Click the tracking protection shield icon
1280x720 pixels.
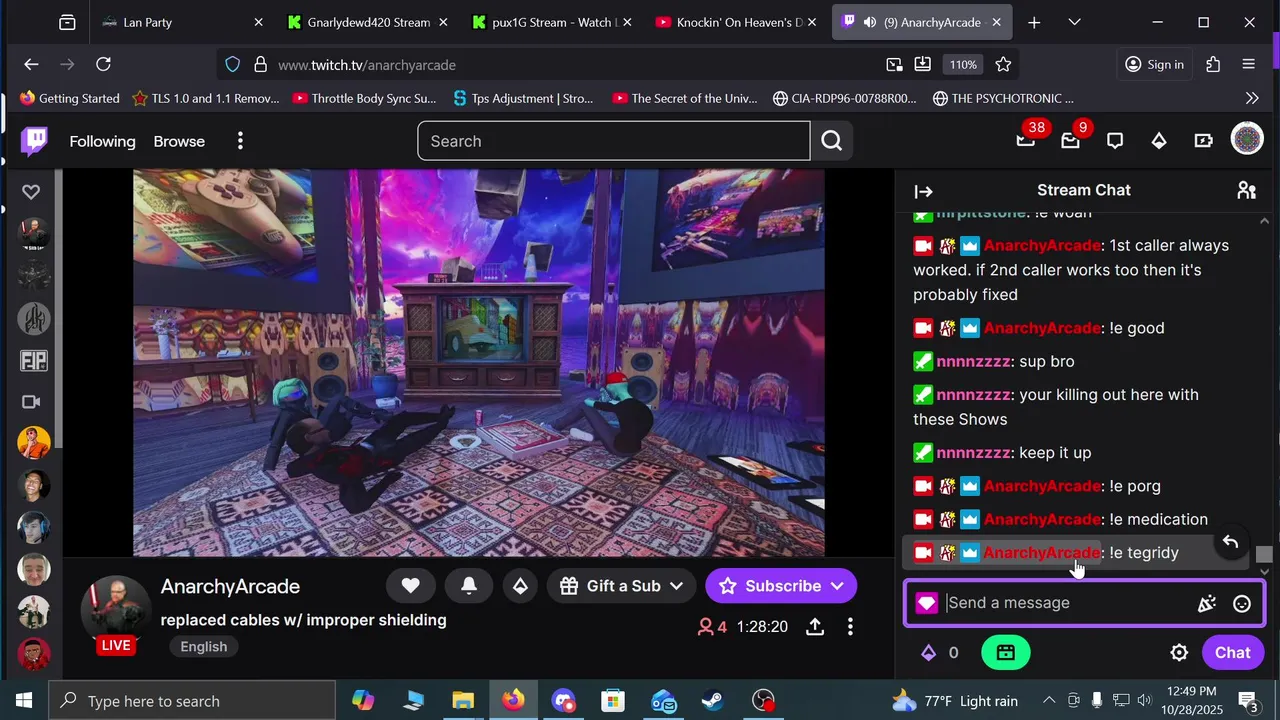click(x=232, y=64)
